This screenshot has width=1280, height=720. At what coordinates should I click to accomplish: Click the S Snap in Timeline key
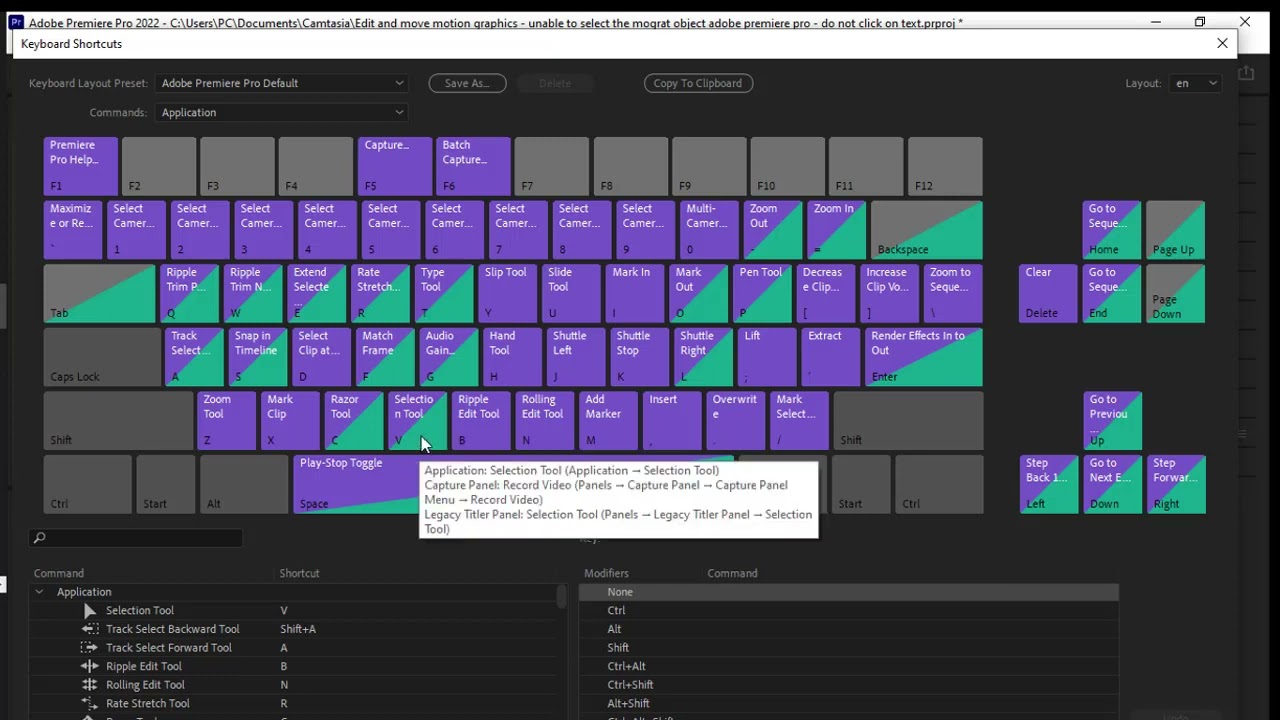258,358
